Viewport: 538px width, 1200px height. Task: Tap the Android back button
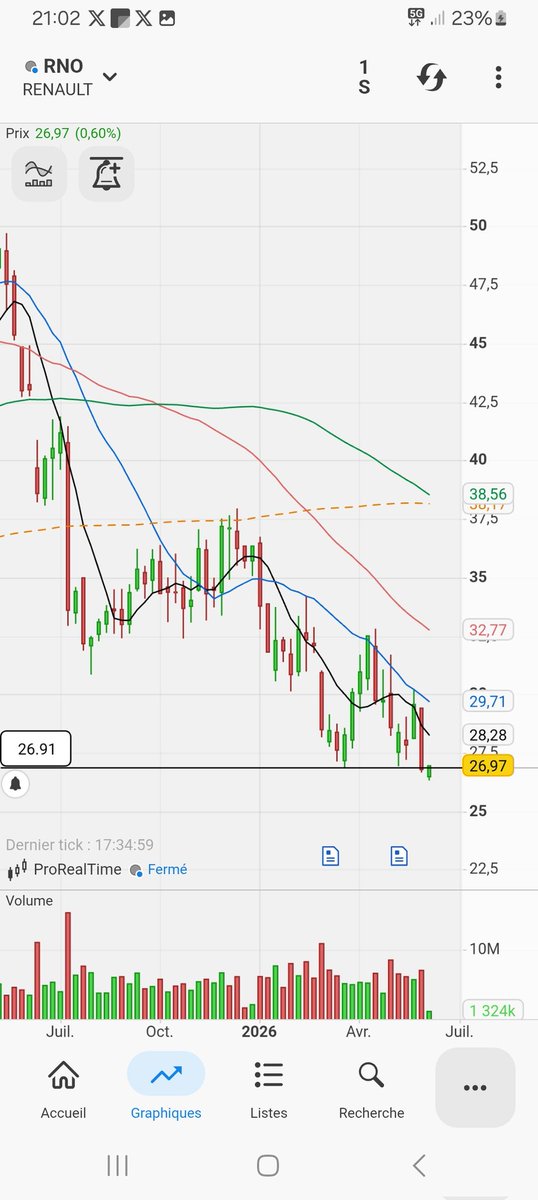[419, 1165]
